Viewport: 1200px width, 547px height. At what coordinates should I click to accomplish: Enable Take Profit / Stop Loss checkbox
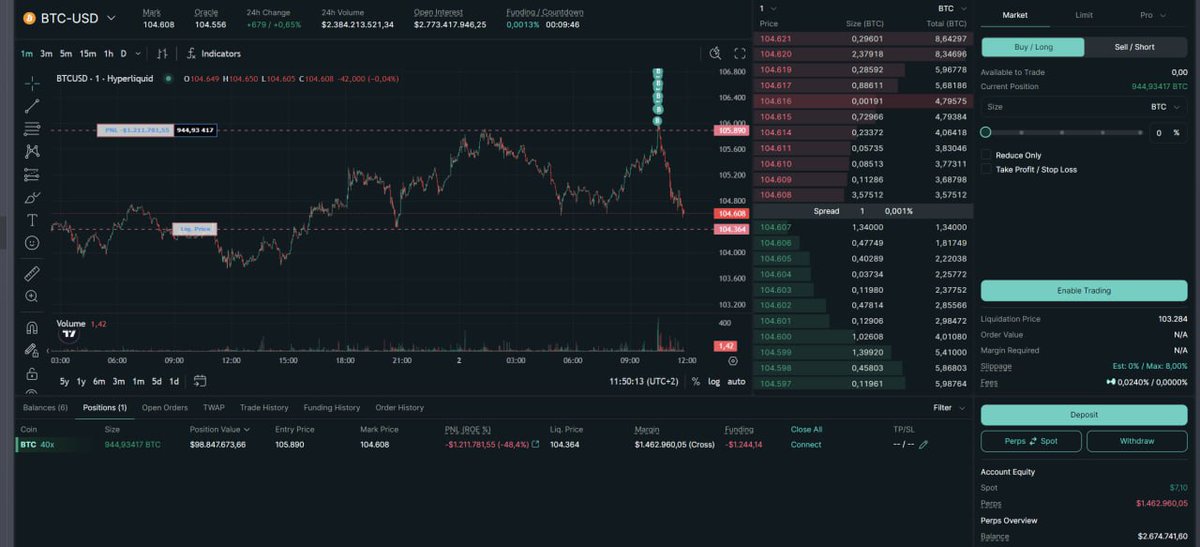point(986,169)
